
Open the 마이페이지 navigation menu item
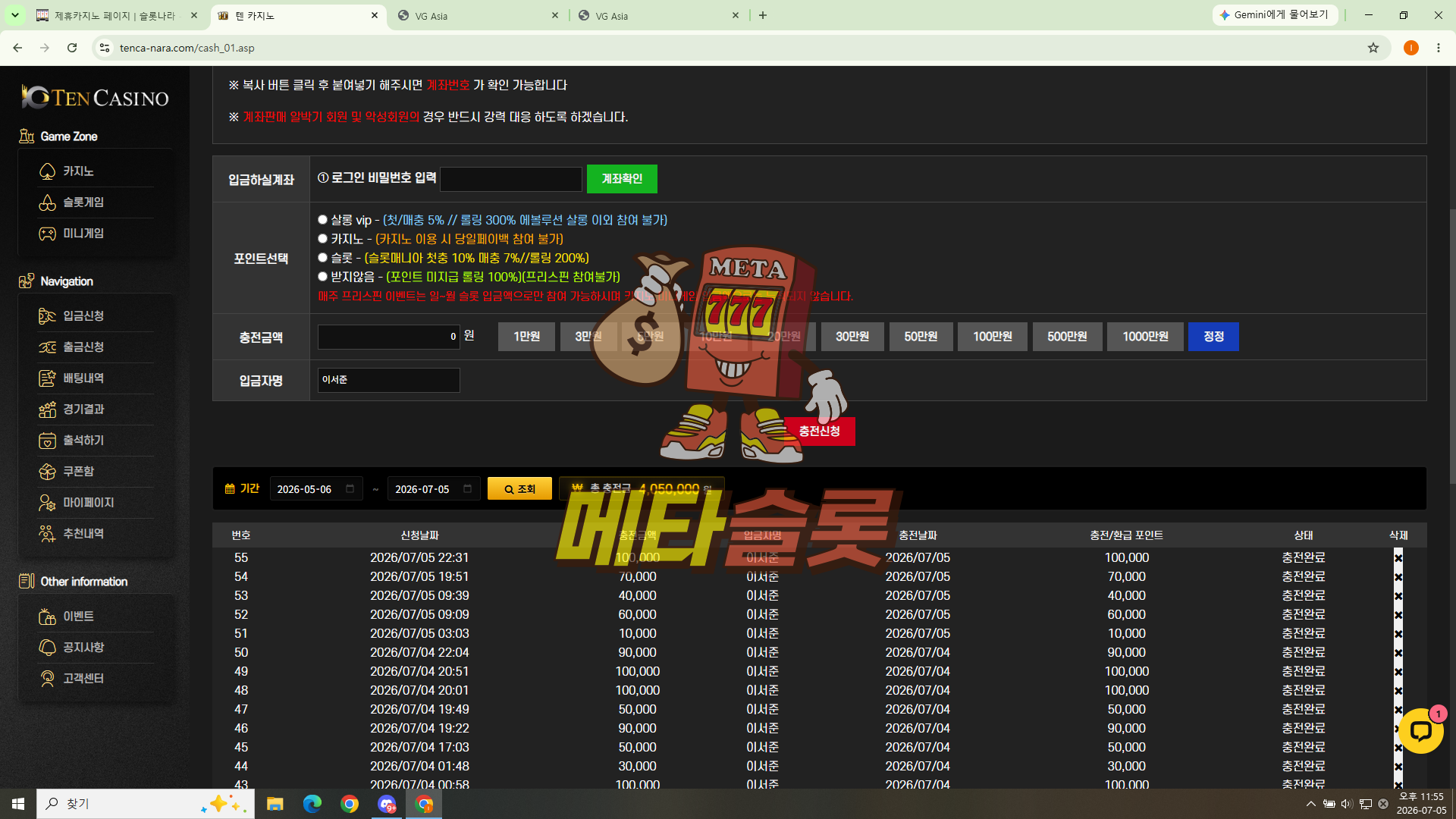89,503
